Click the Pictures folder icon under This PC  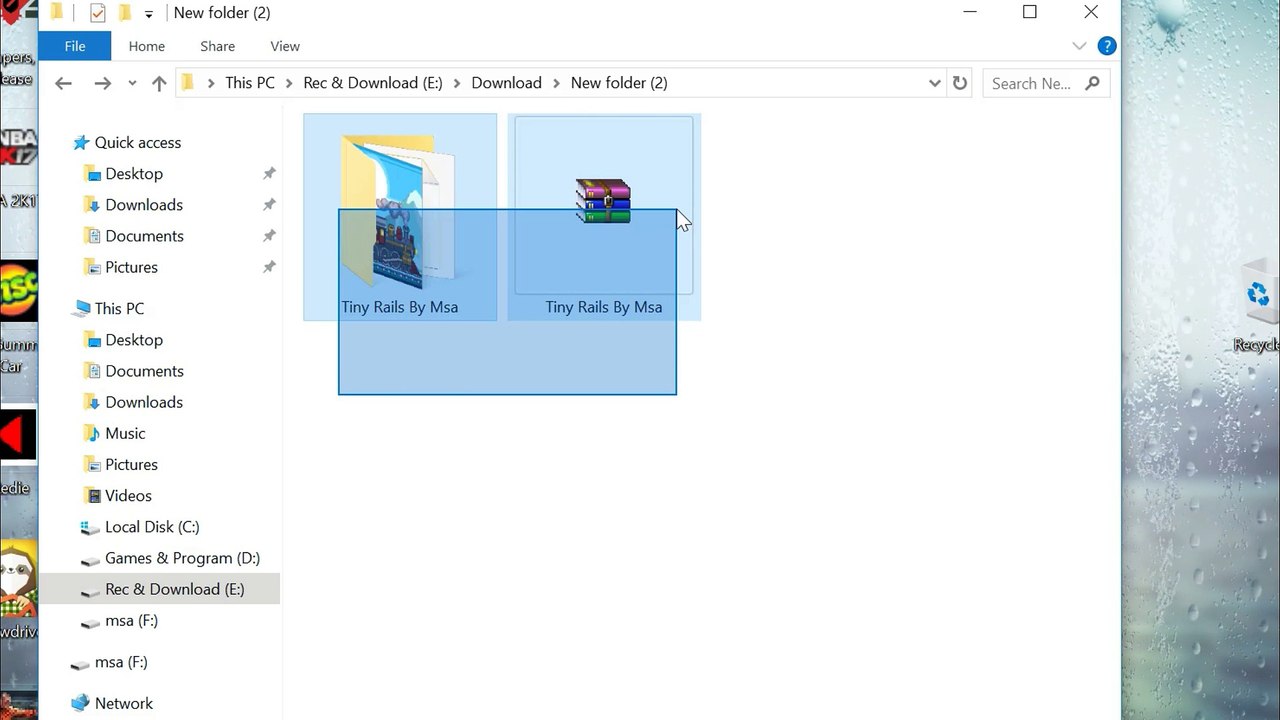[x=92, y=464]
